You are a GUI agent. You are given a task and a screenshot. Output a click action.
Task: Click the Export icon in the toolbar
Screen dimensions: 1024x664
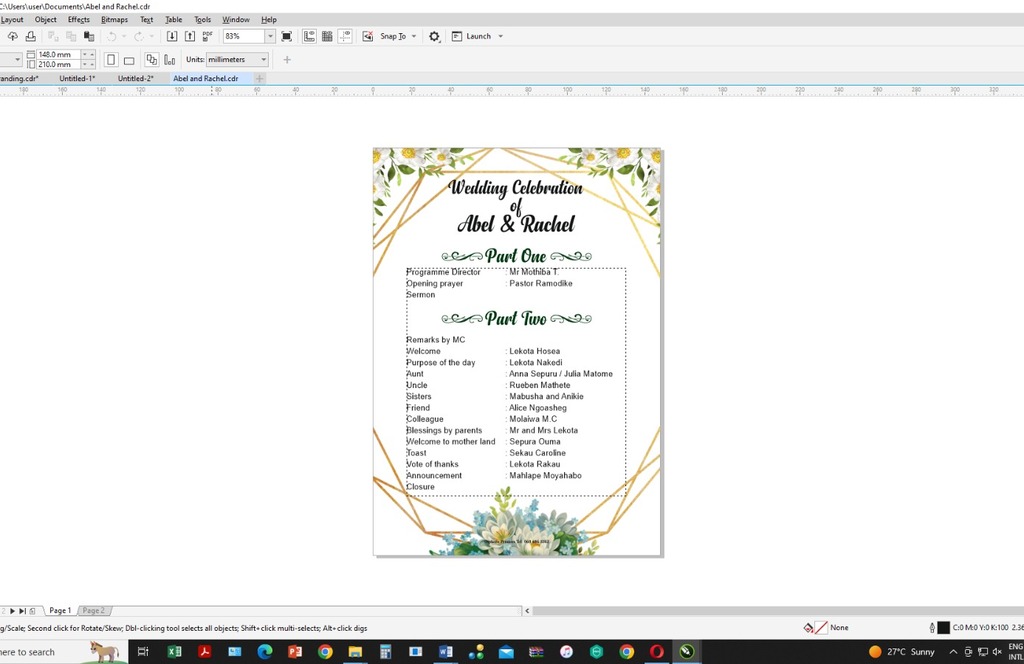190,36
